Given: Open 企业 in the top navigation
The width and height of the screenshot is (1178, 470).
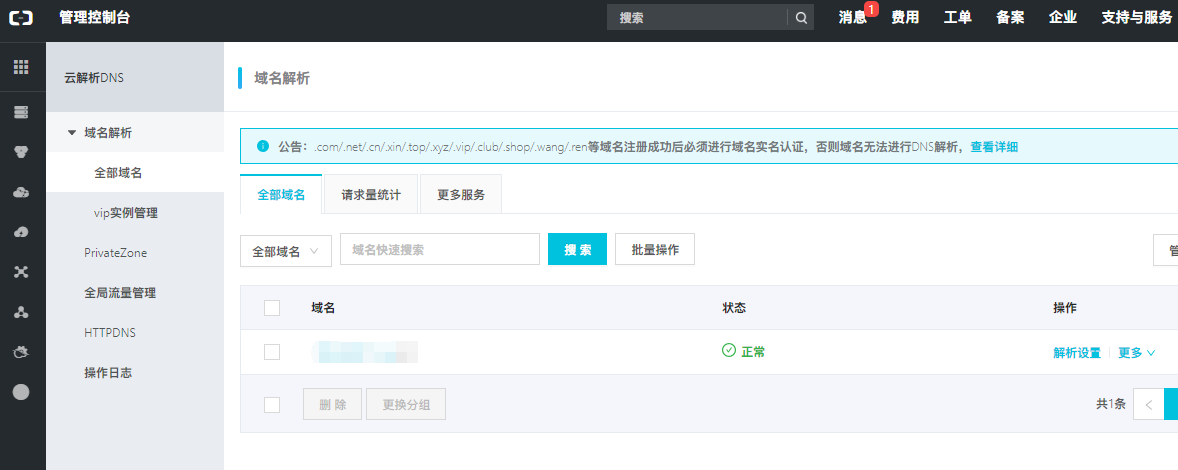Looking at the screenshot, I should click(x=1063, y=18).
